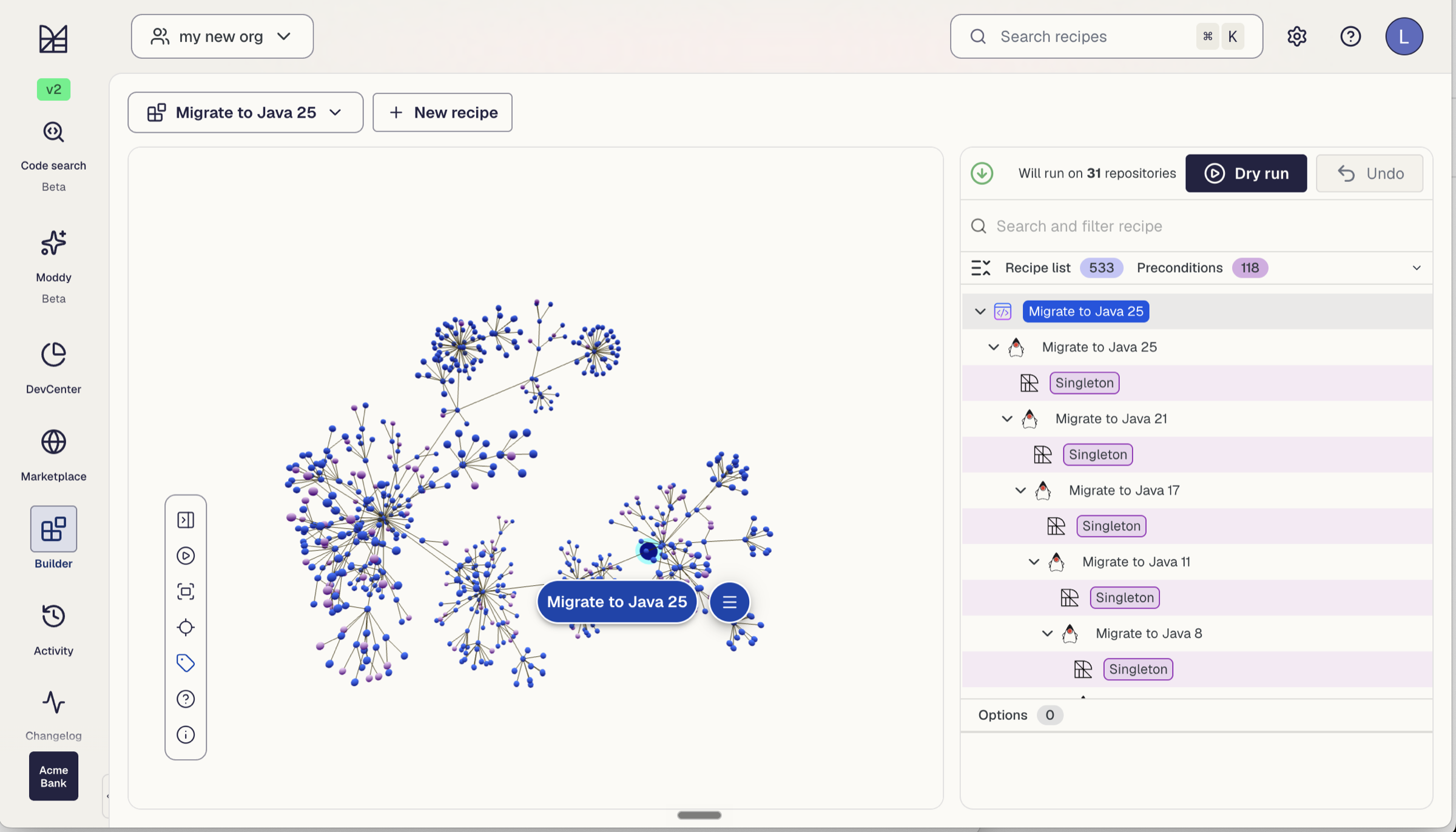Click the Acme Bank button

tap(53, 776)
